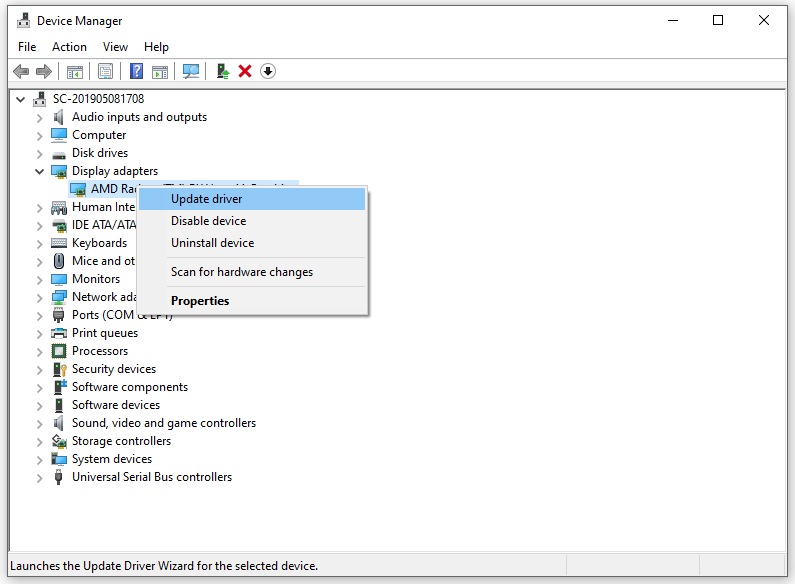Select the System devices label
The width and height of the screenshot is (795, 584).
click(112, 459)
